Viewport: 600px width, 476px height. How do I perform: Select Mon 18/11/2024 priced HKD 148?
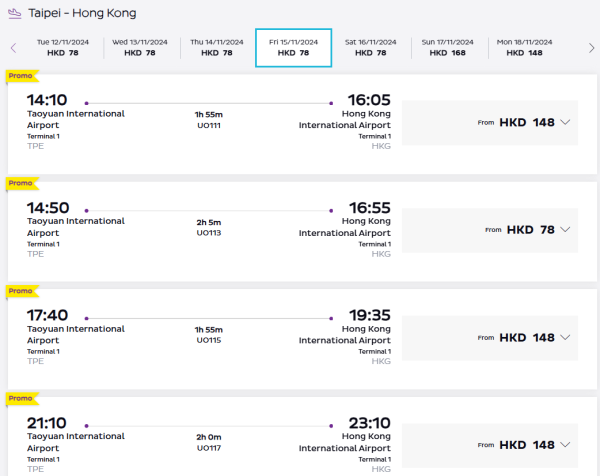click(x=522, y=47)
